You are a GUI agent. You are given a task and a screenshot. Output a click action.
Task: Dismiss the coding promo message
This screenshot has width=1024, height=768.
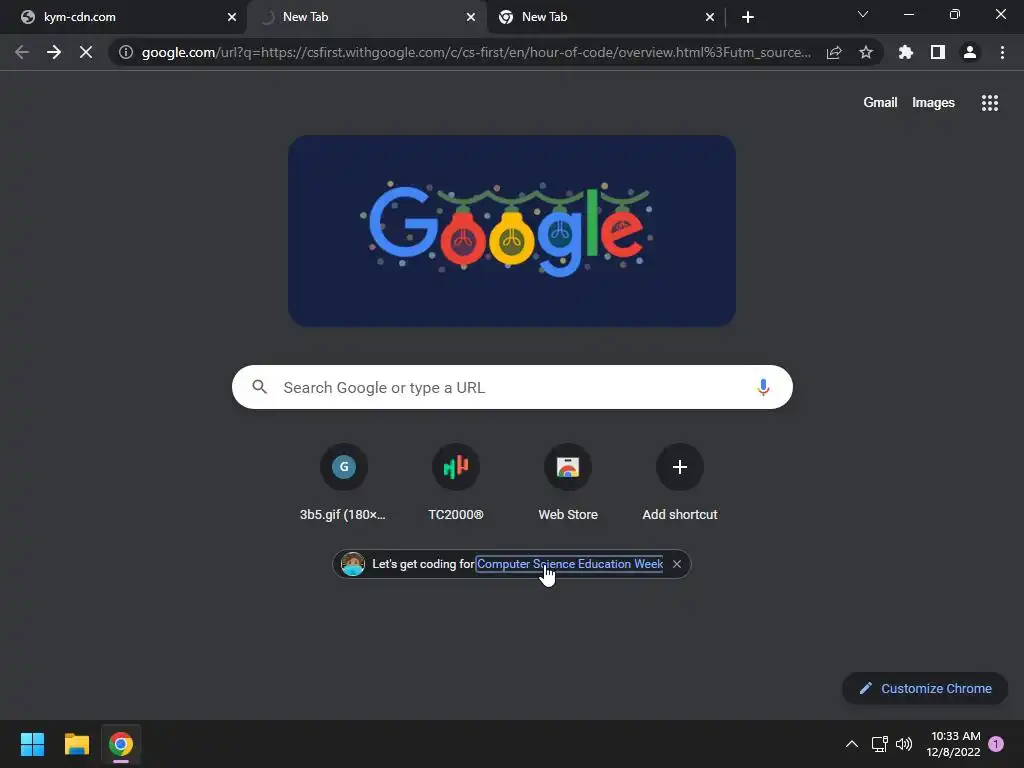click(677, 564)
